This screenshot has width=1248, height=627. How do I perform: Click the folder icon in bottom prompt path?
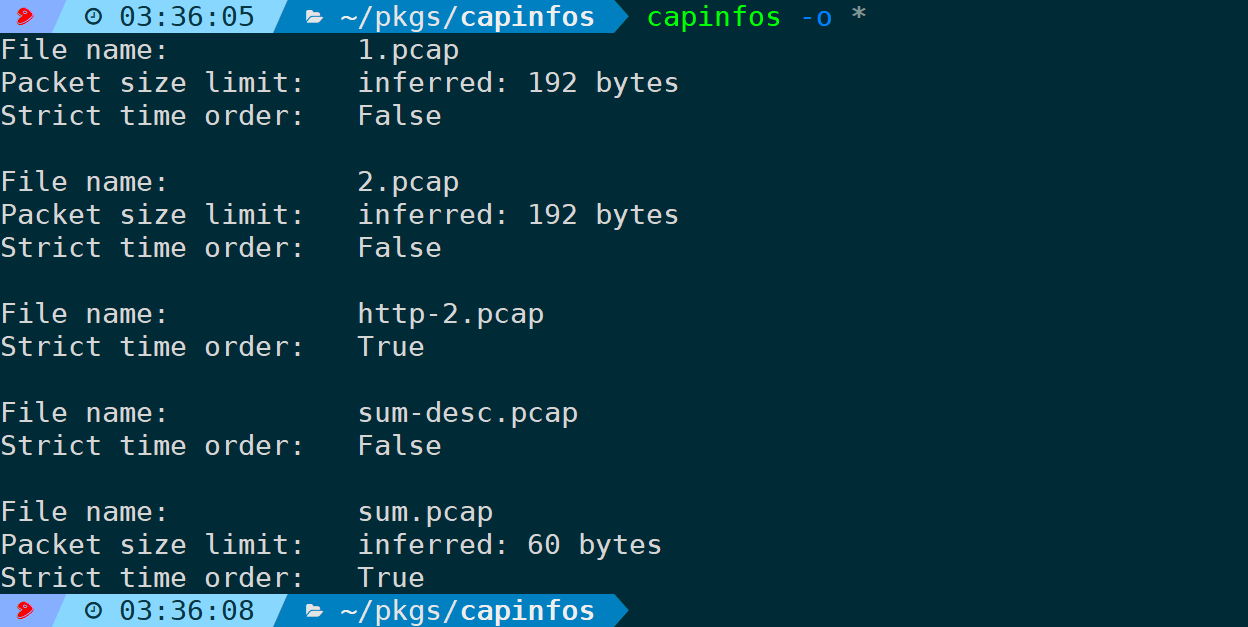tap(314, 611)
